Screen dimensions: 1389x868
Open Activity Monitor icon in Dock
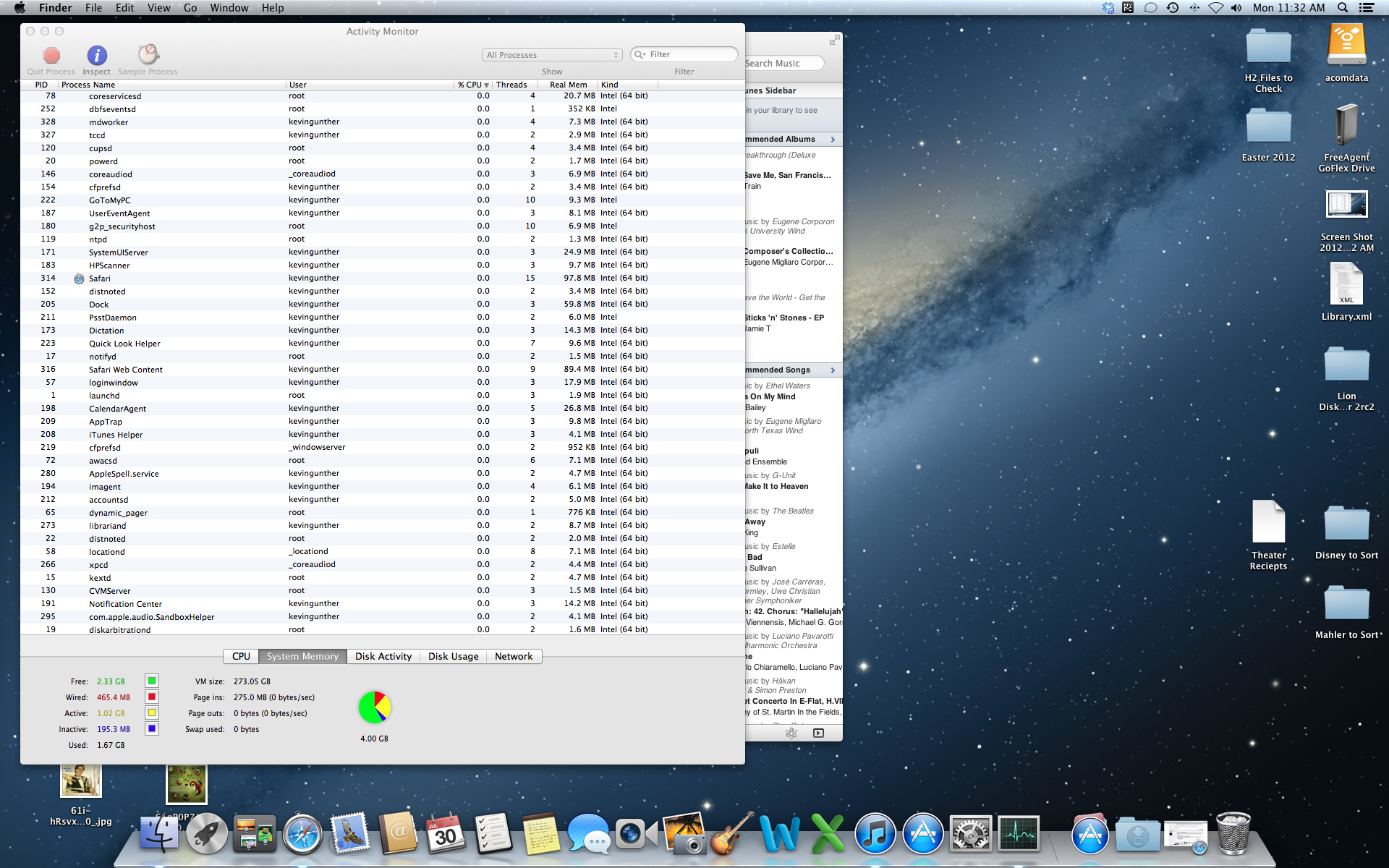click(x=1019, y=835)
